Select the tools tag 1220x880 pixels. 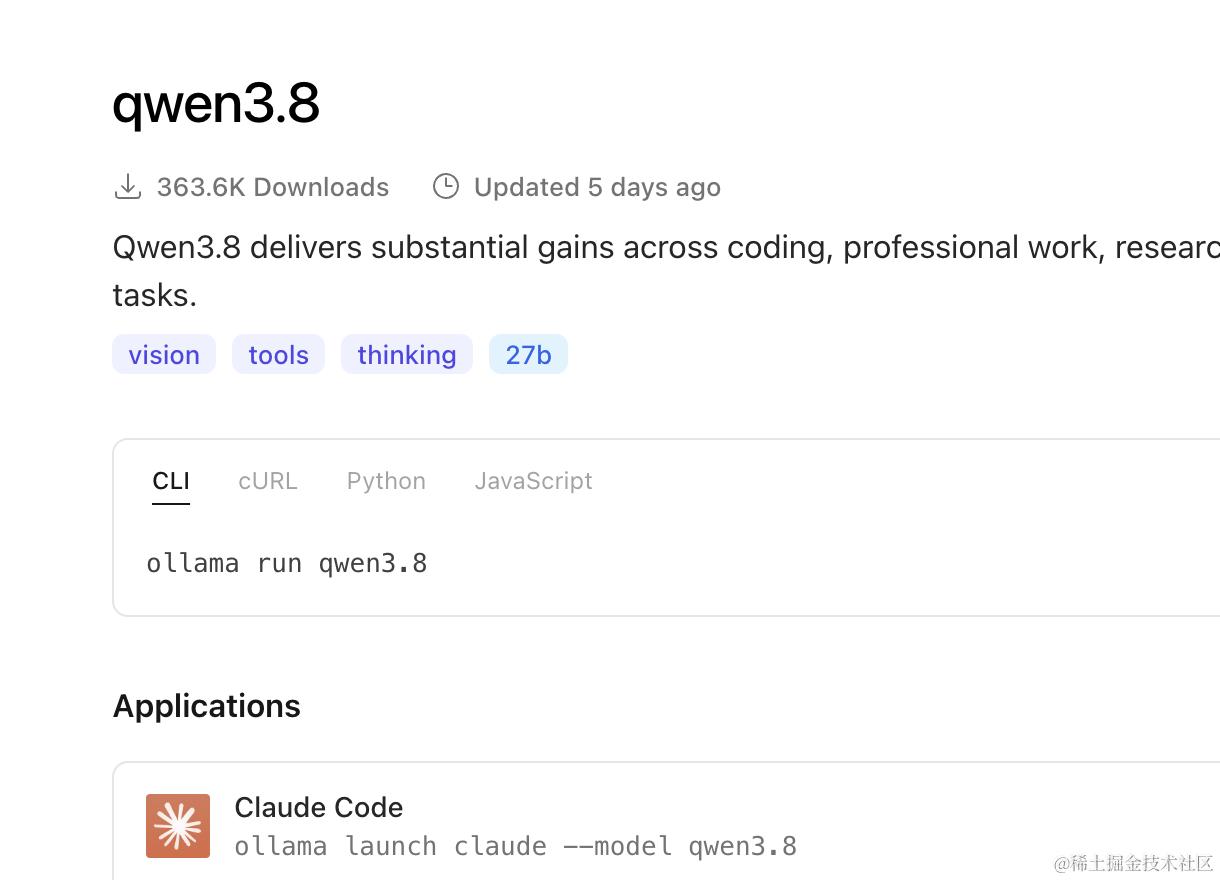point(278,355)
